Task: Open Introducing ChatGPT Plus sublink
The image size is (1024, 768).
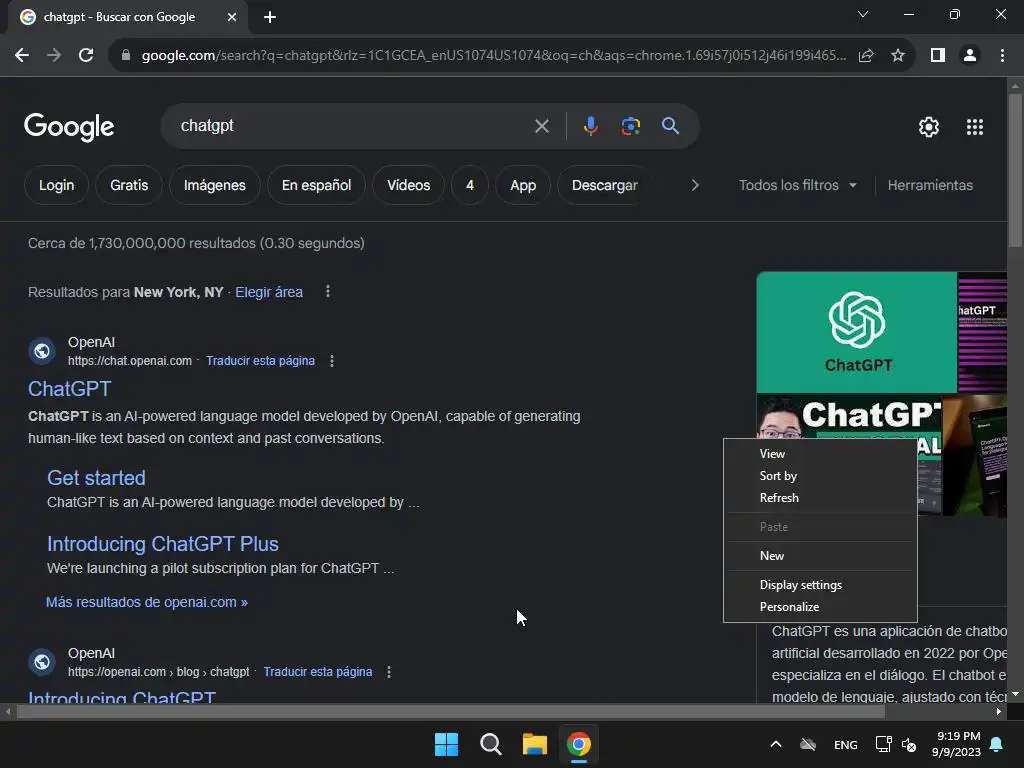Action: click(x=163, y=544)
